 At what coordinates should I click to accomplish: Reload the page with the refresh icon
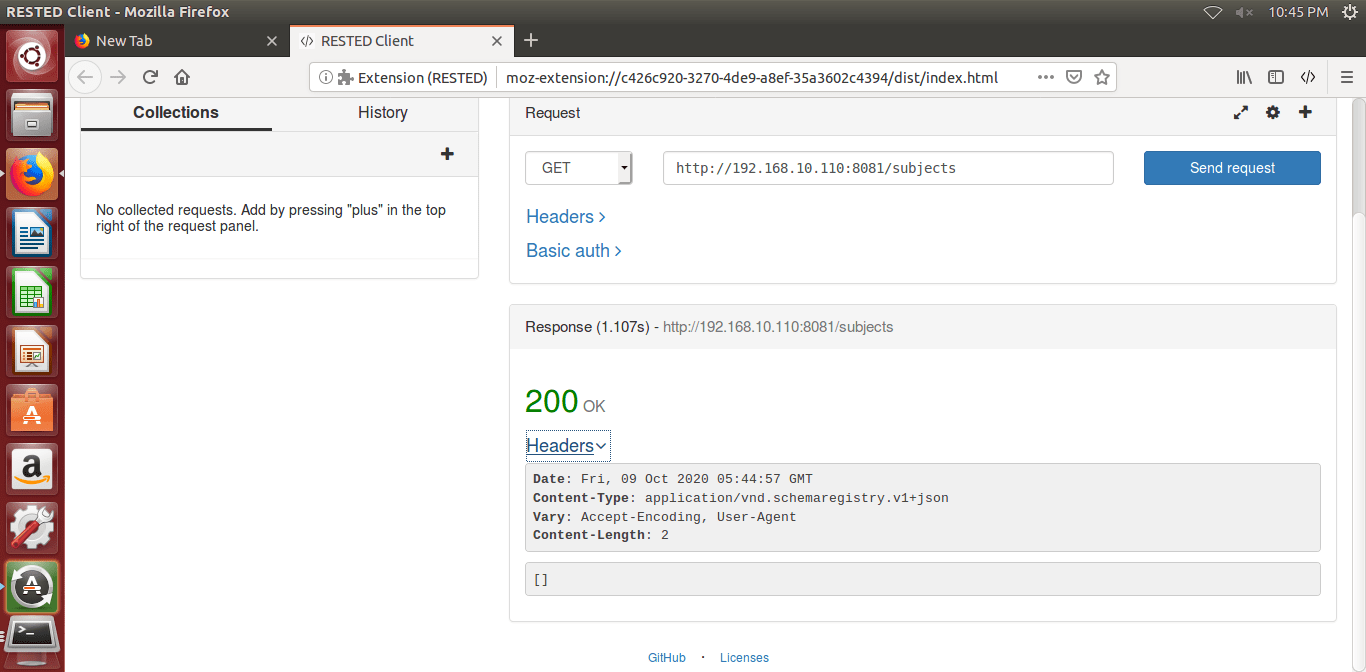(150, 77)
